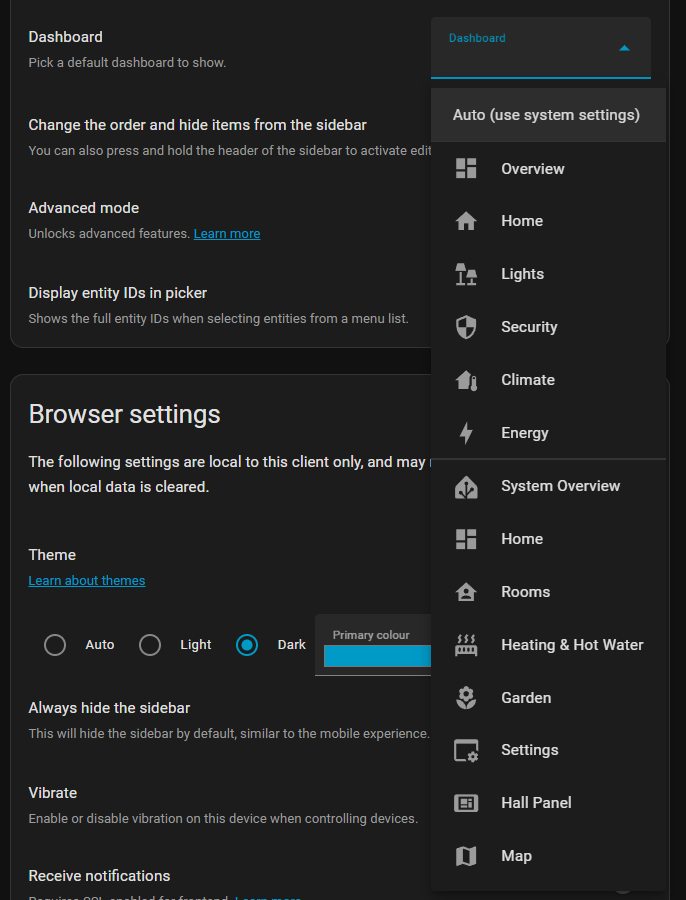686x900 pixels.
Task: Pick the Security dashboard entry
Action: (548, 327)
